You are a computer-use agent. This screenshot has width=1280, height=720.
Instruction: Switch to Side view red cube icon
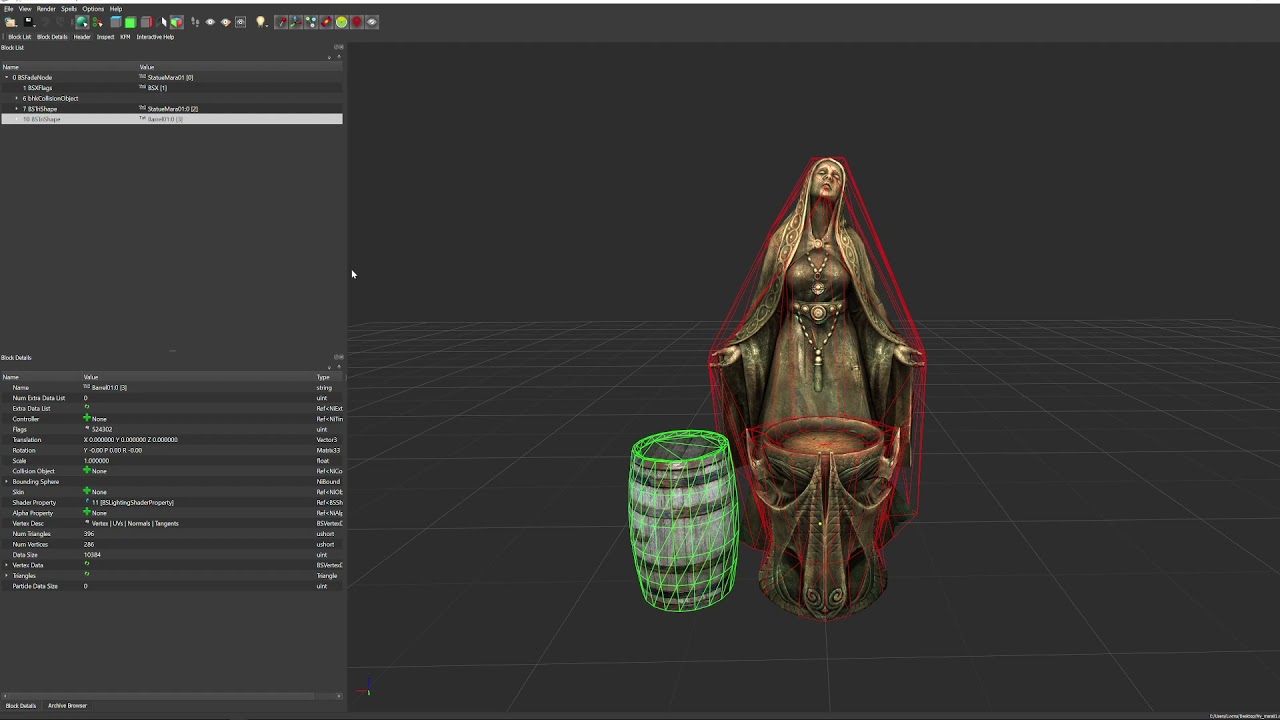click(146, 22)
